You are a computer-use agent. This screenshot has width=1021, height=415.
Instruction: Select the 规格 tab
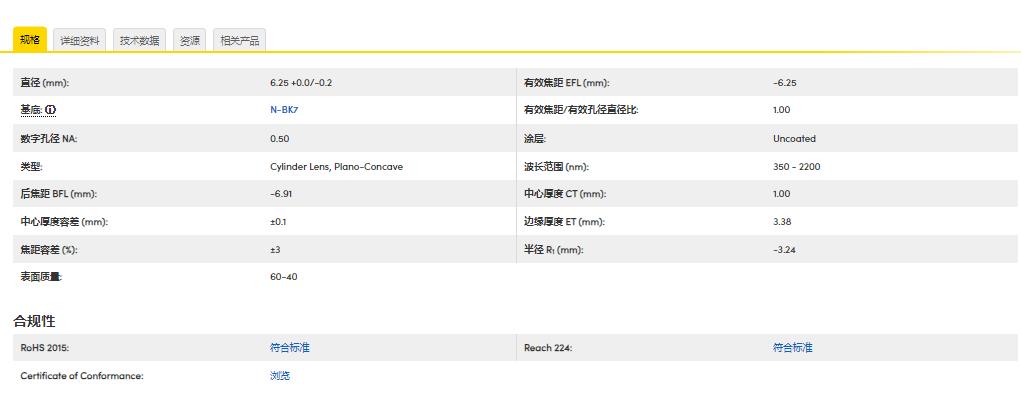point(29,40)
